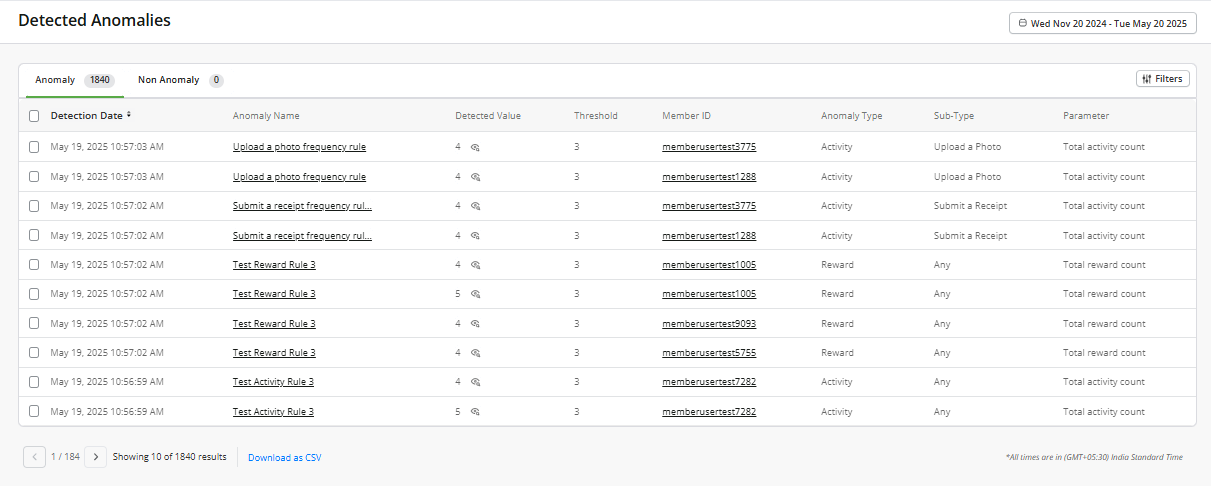1211x486 pixels.
Task: Click the Member ID column header
Action: tap(687, 116)
